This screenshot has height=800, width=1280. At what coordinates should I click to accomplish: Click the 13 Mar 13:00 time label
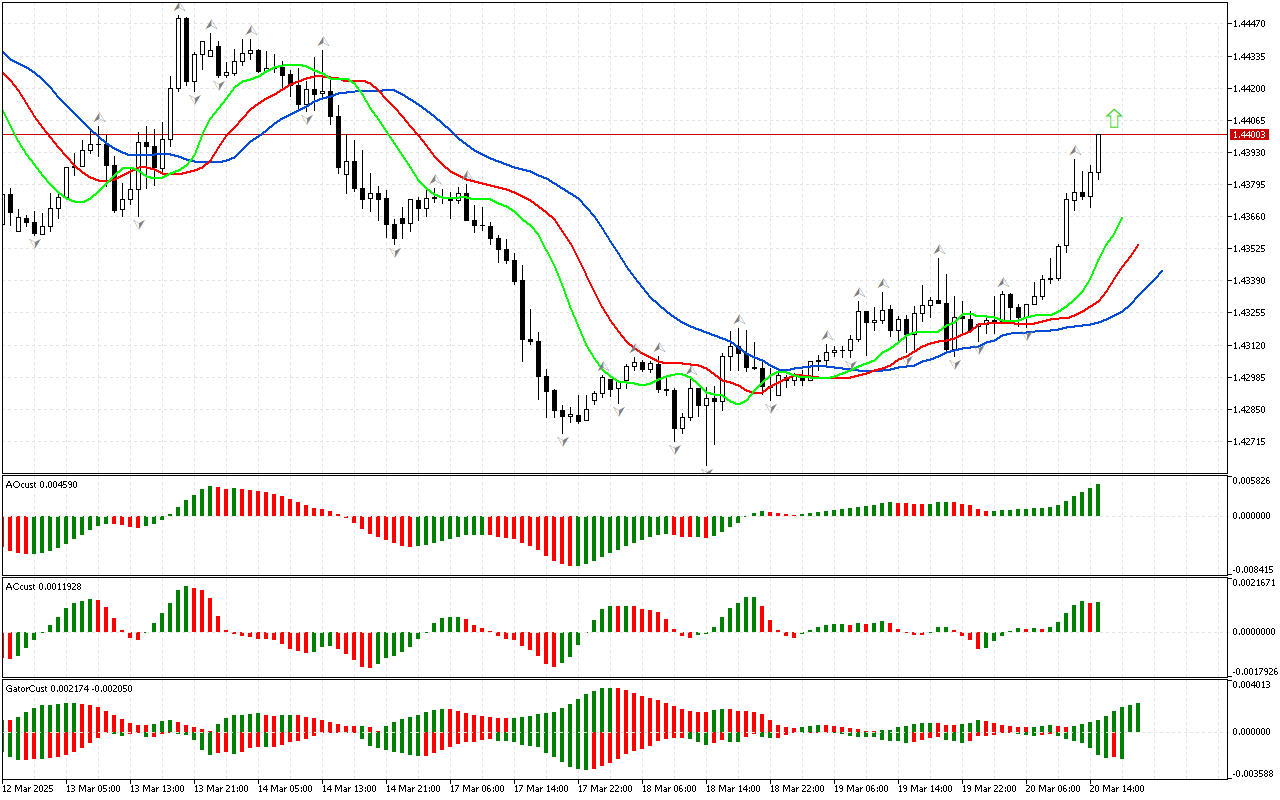click(x=157, y=788)
